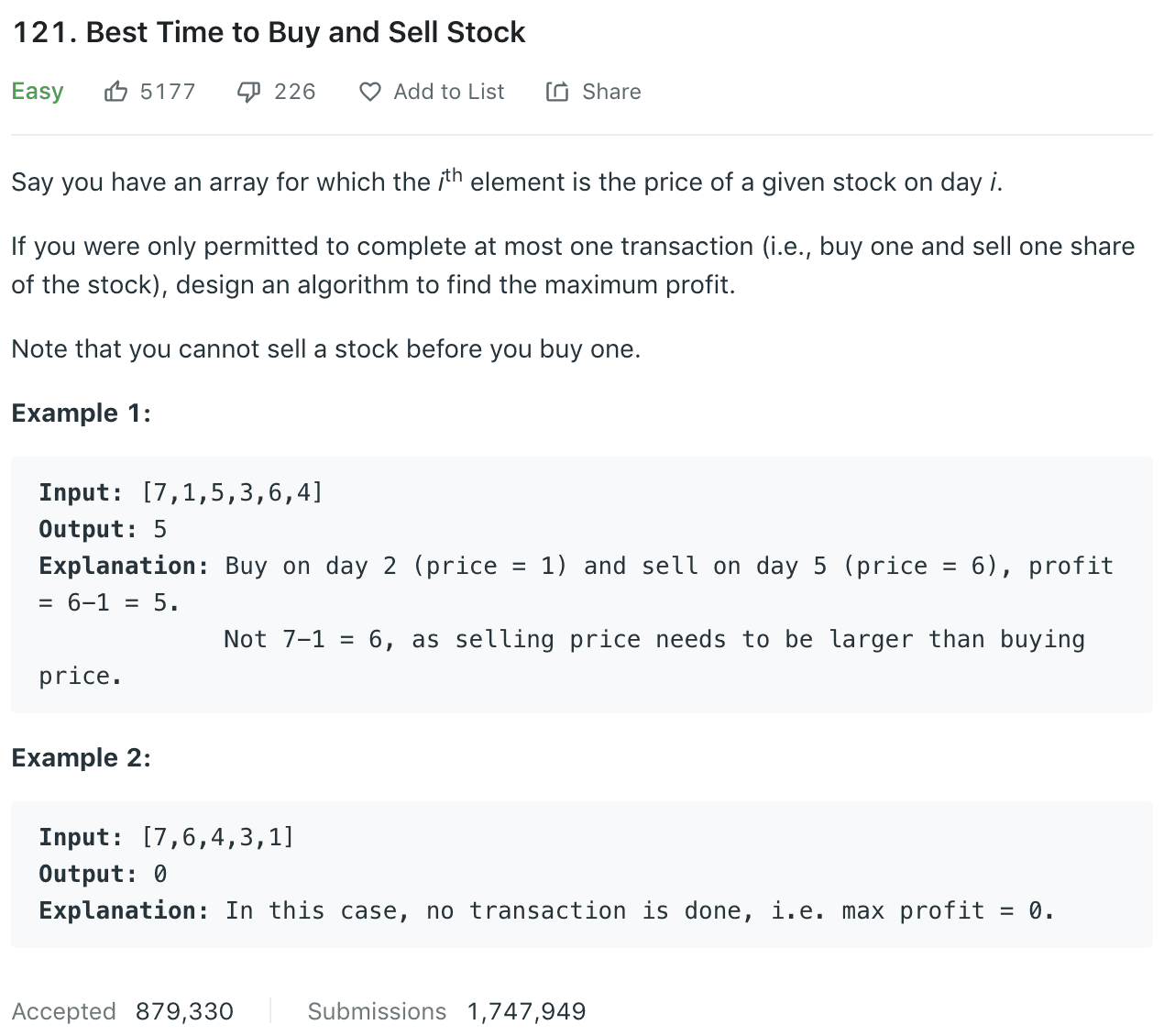Click the 'Note that you cannot sell' sentence
1164x1036 pixels.
(325, 349)
